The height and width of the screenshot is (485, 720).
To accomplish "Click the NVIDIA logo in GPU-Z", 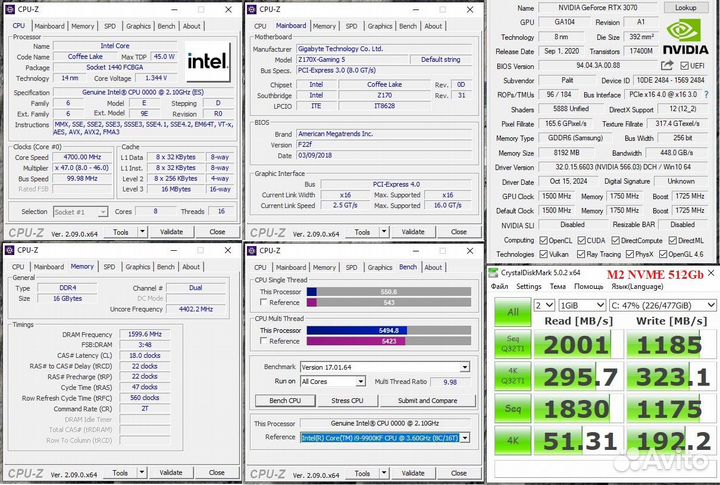I will point(685,37).
